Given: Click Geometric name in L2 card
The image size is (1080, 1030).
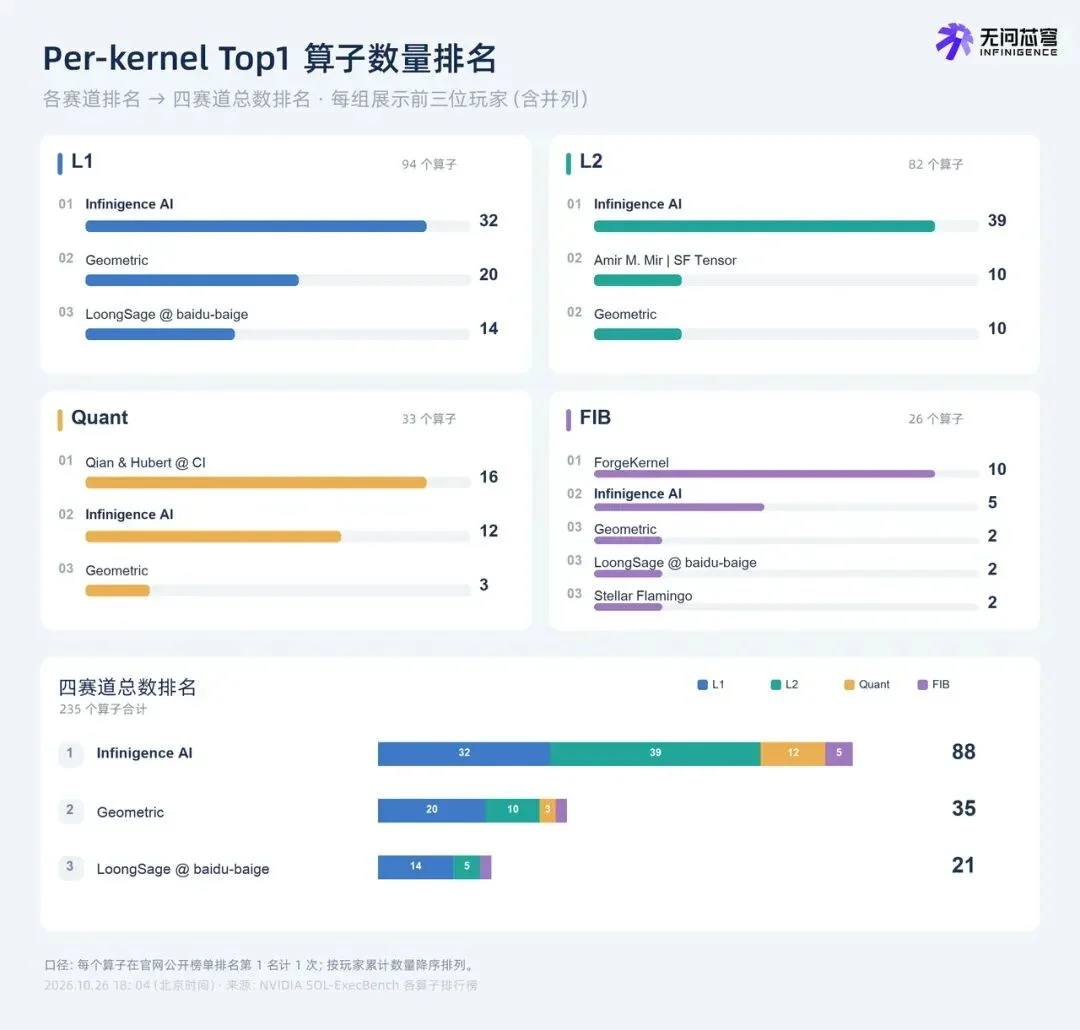Looking at the screenshot, I should (625, 314).
